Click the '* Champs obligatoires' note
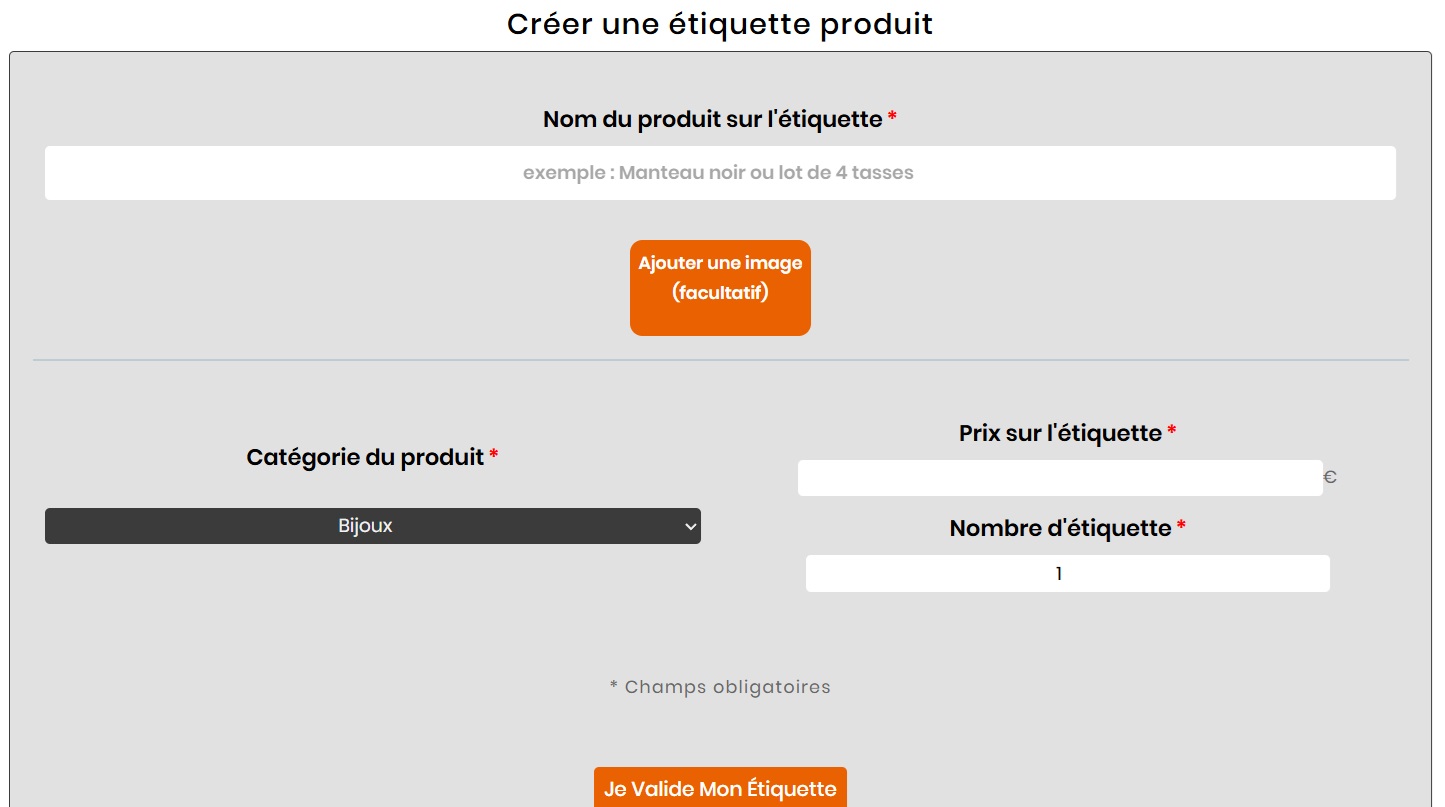The width and height of the screenshot is (1445, 807). (x=720, y=687)
